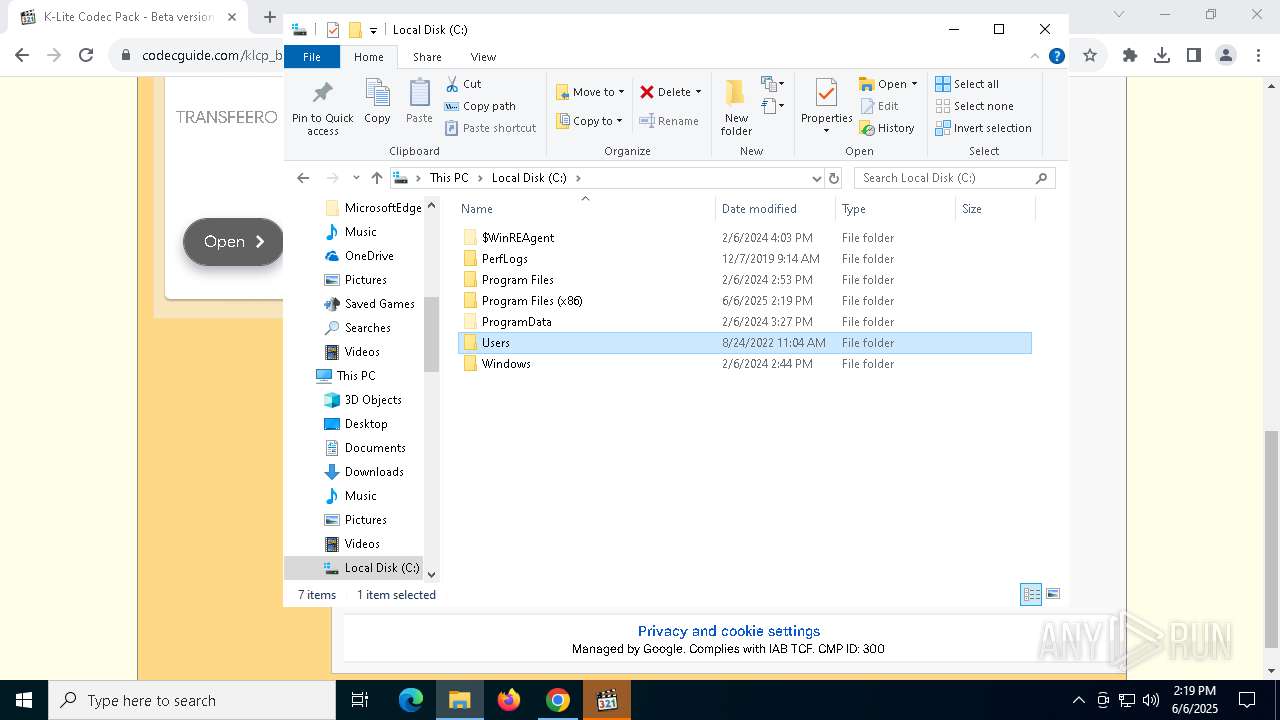The width and height of the screenshot is (1280, 720).
Task: Click Select all in ribbon
Action: pyautogui.click(x=967, y=84)
